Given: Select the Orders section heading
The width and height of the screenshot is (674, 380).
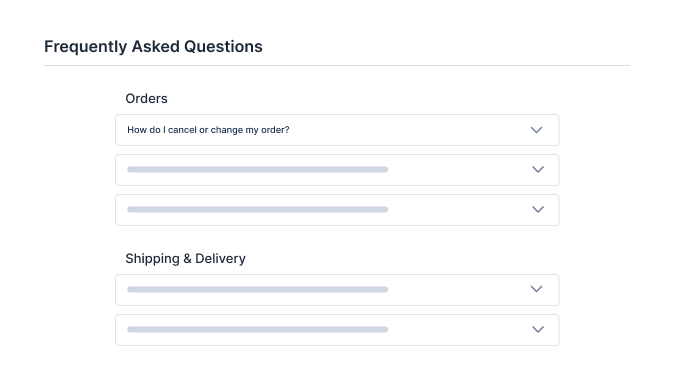Looking at the screenshot, I should (x=147, y=98).
